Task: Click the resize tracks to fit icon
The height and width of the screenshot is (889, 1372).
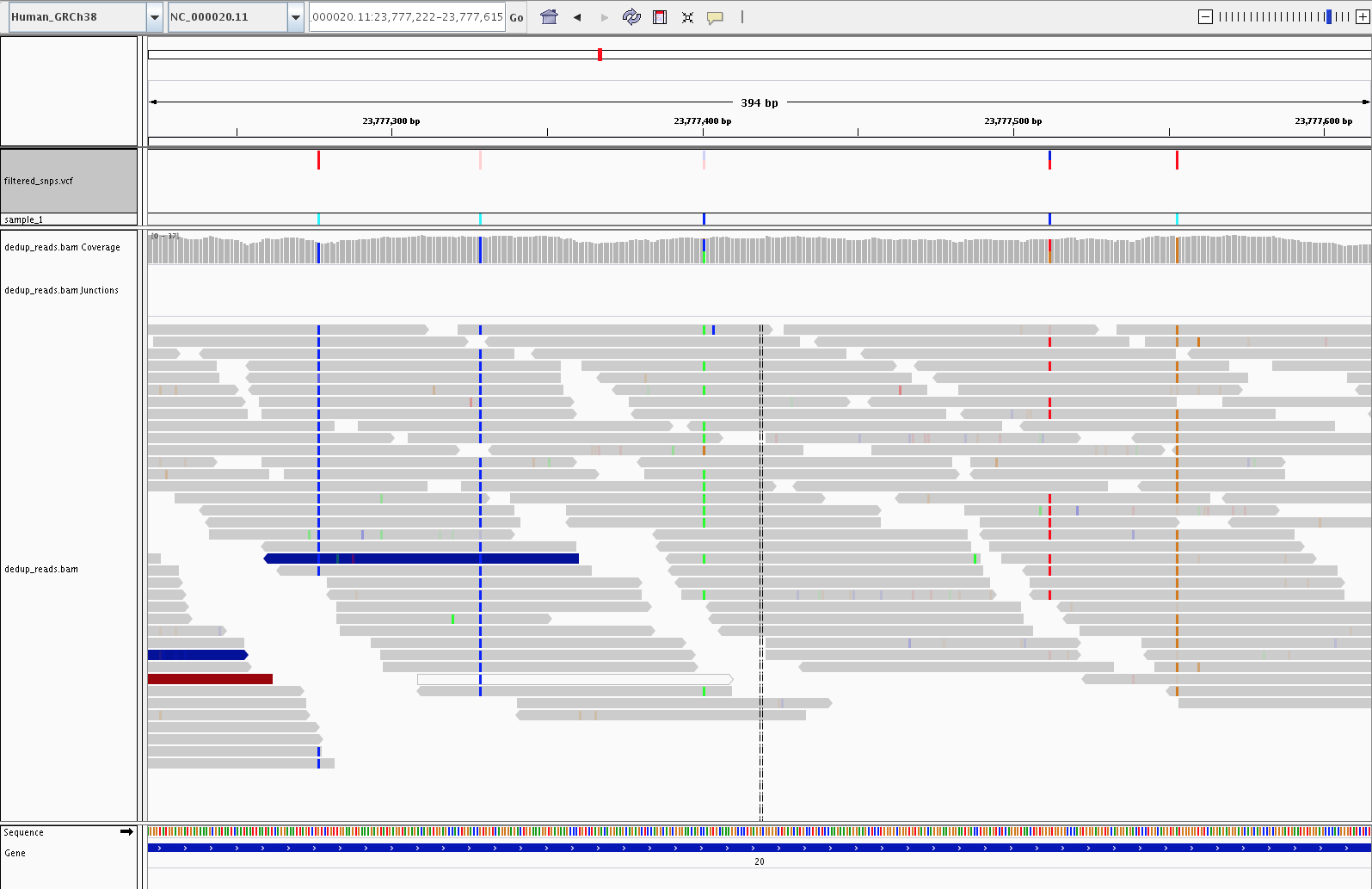Action: (687, 17)
